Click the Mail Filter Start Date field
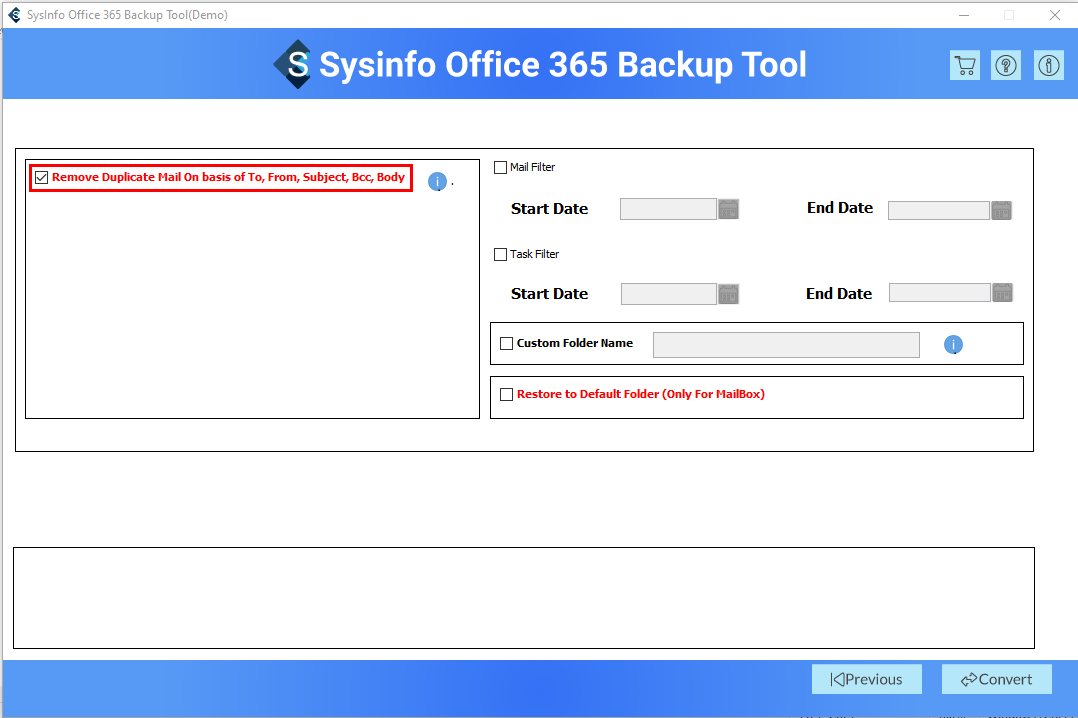1078x718 pixels. click(668, 209)
